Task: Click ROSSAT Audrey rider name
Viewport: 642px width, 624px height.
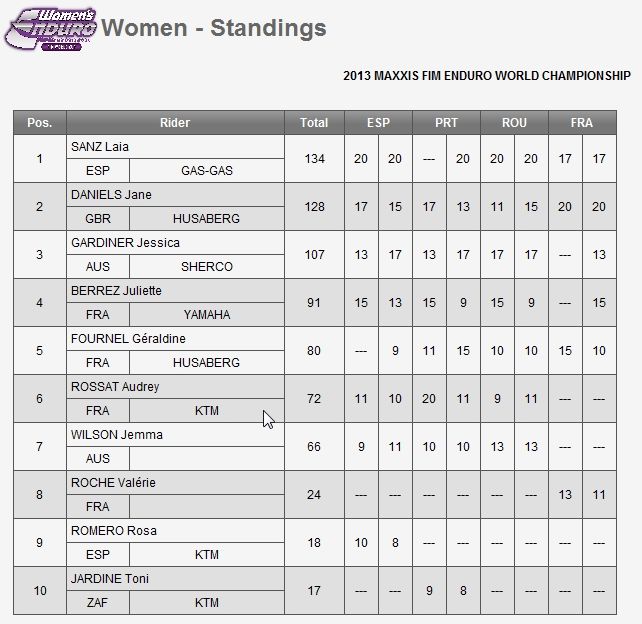Action: (115, 387)
